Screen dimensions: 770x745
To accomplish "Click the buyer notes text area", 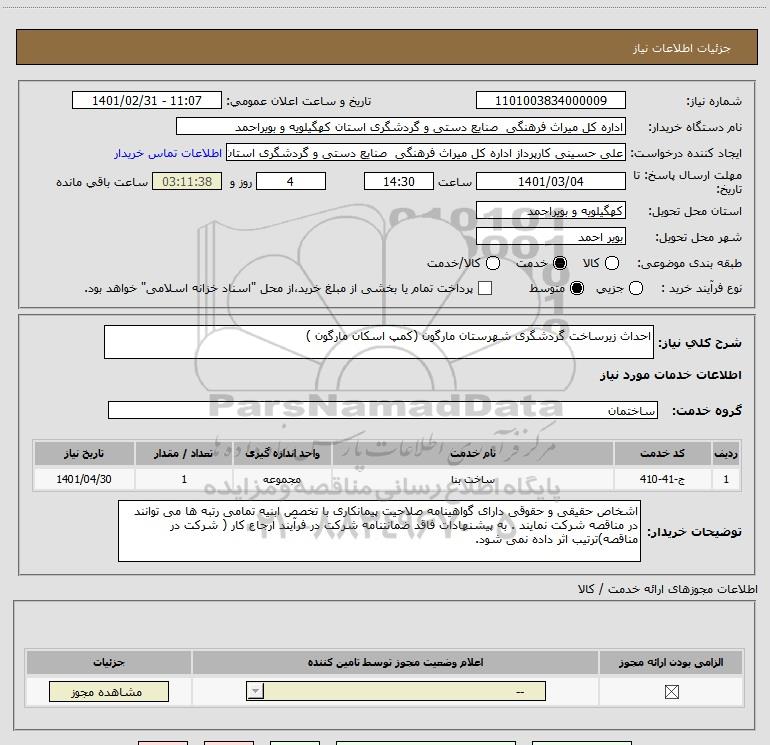I will pos(379,531).
